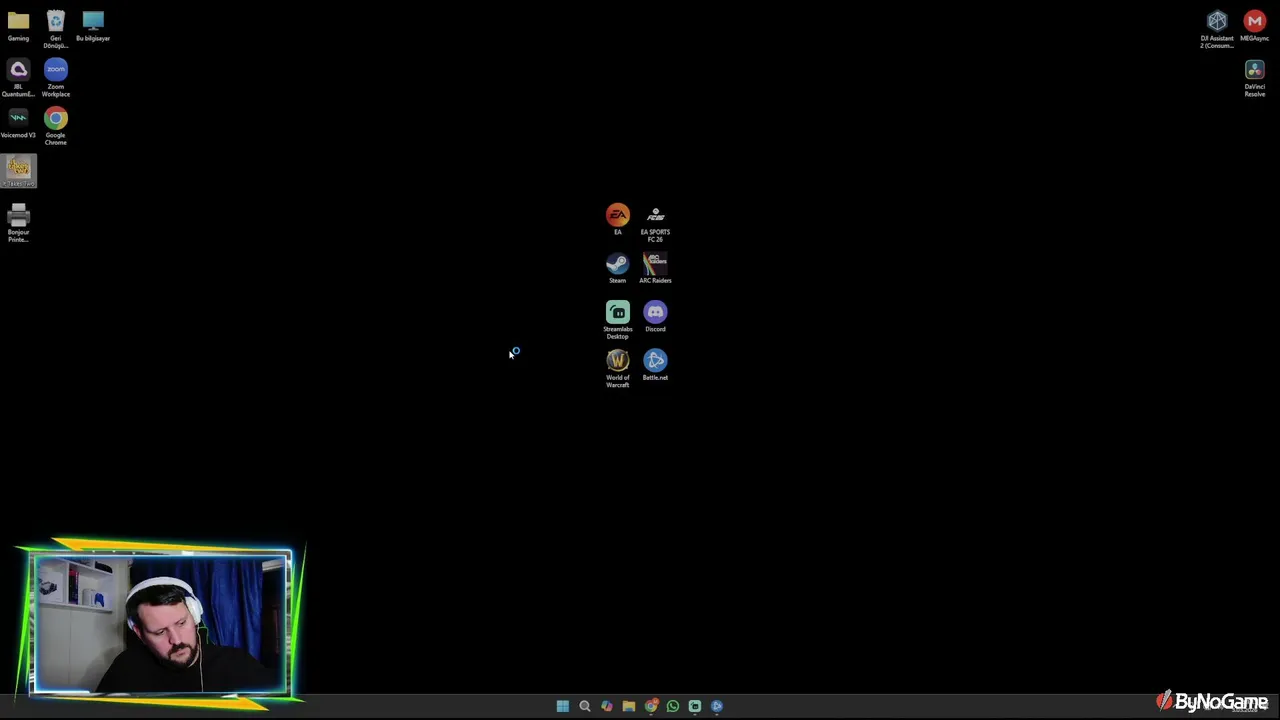Viewport: 1280px width, 720px height.
Task: Open the Windows Start menu
Action: (x=563, y=706)
